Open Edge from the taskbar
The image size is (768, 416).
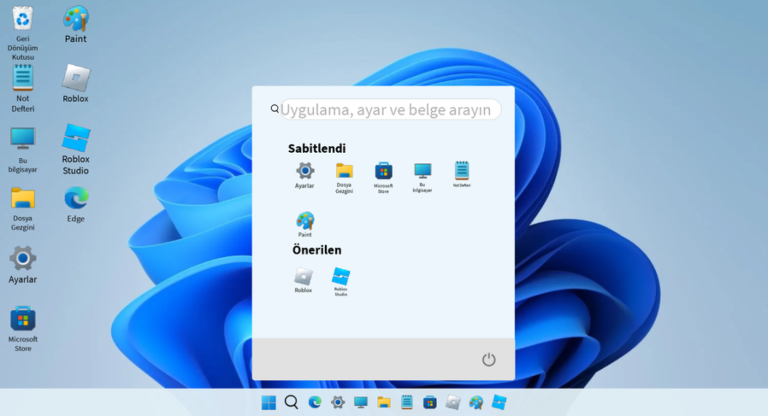pos(314,403)
